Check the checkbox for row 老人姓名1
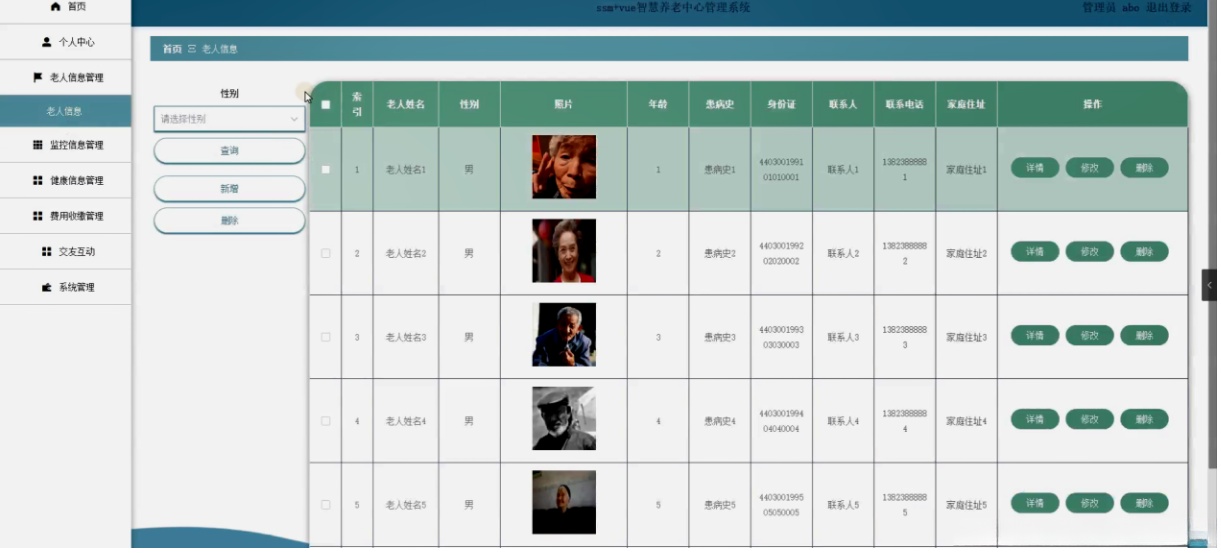This screenshot has height=553, width=1221. tap(326, 170)
